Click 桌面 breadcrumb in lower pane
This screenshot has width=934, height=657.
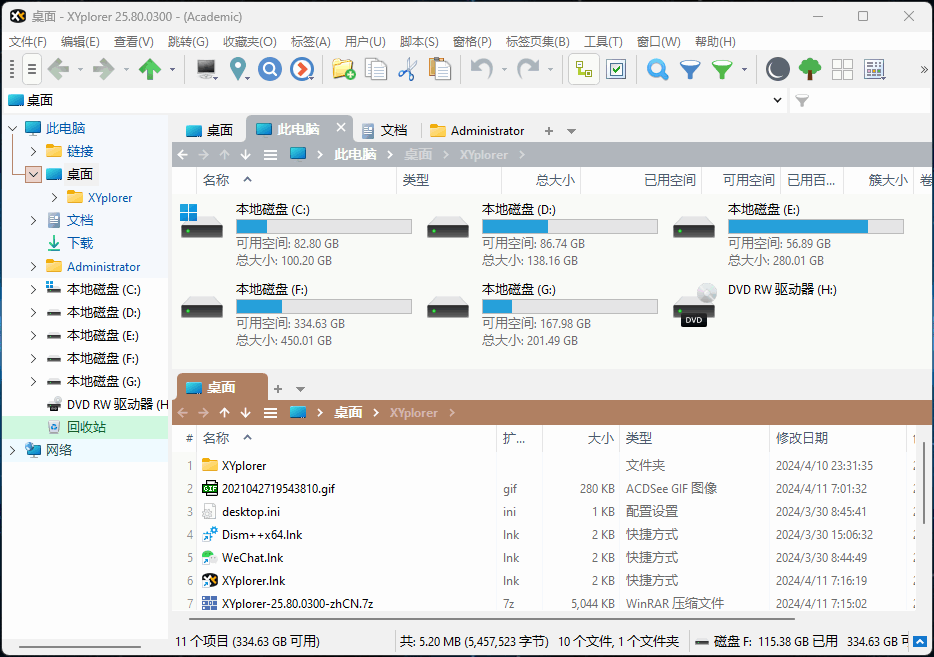pyautogui.click(x=348, y=413)
